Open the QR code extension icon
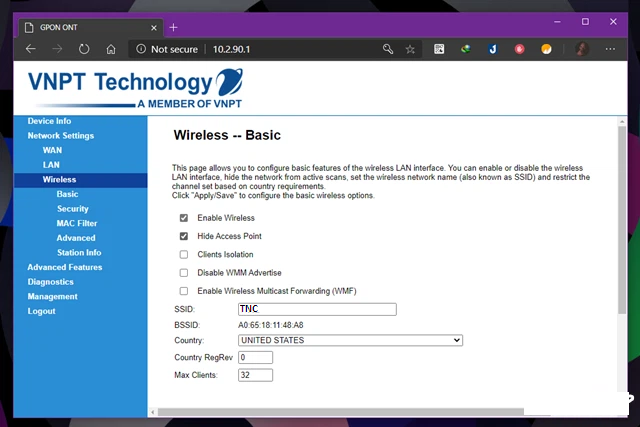640x427 pixels. pos(439,49)
